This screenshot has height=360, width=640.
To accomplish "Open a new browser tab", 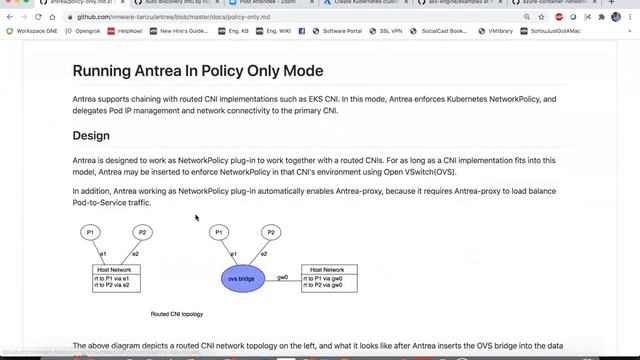I will tap(611, 2).
